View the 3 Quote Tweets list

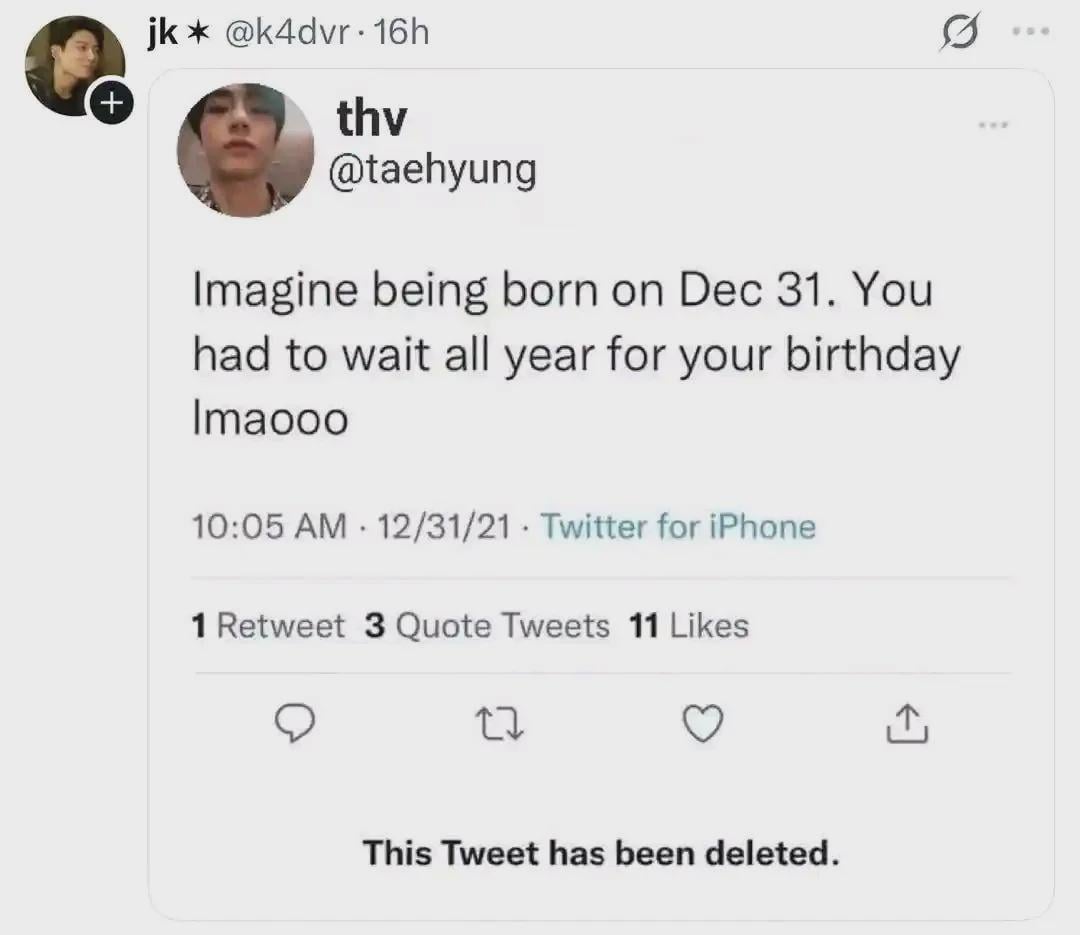click(x=487, y=626)
